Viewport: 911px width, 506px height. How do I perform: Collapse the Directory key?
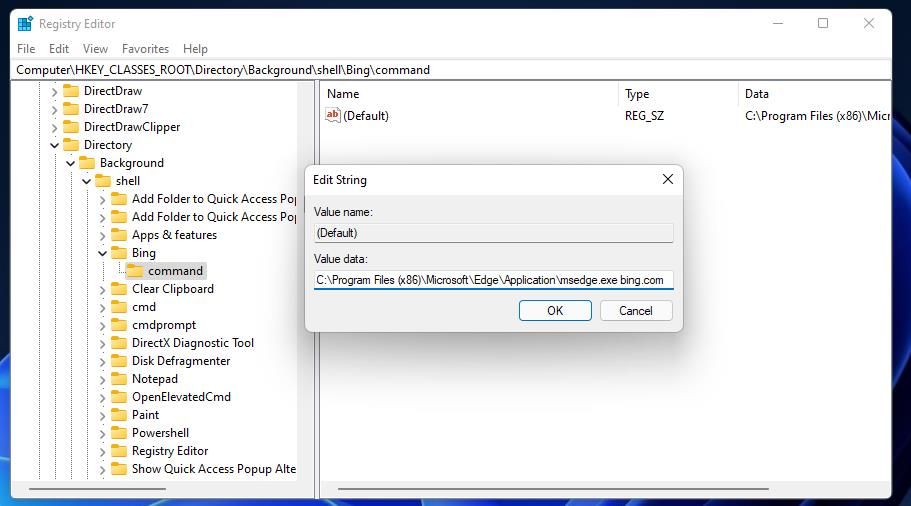point(54,145)
